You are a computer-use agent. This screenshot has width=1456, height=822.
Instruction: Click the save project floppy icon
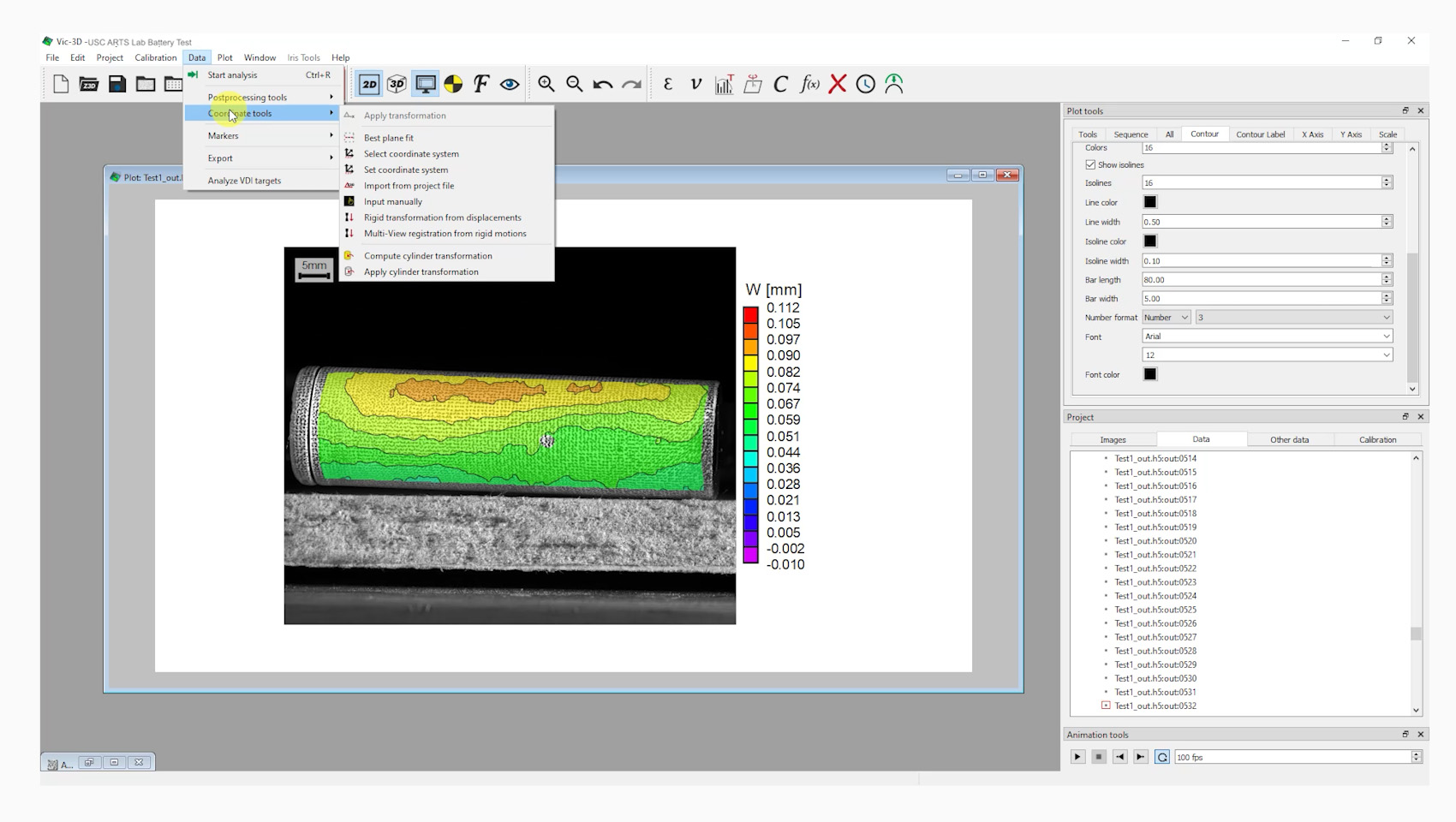point(117,84)
